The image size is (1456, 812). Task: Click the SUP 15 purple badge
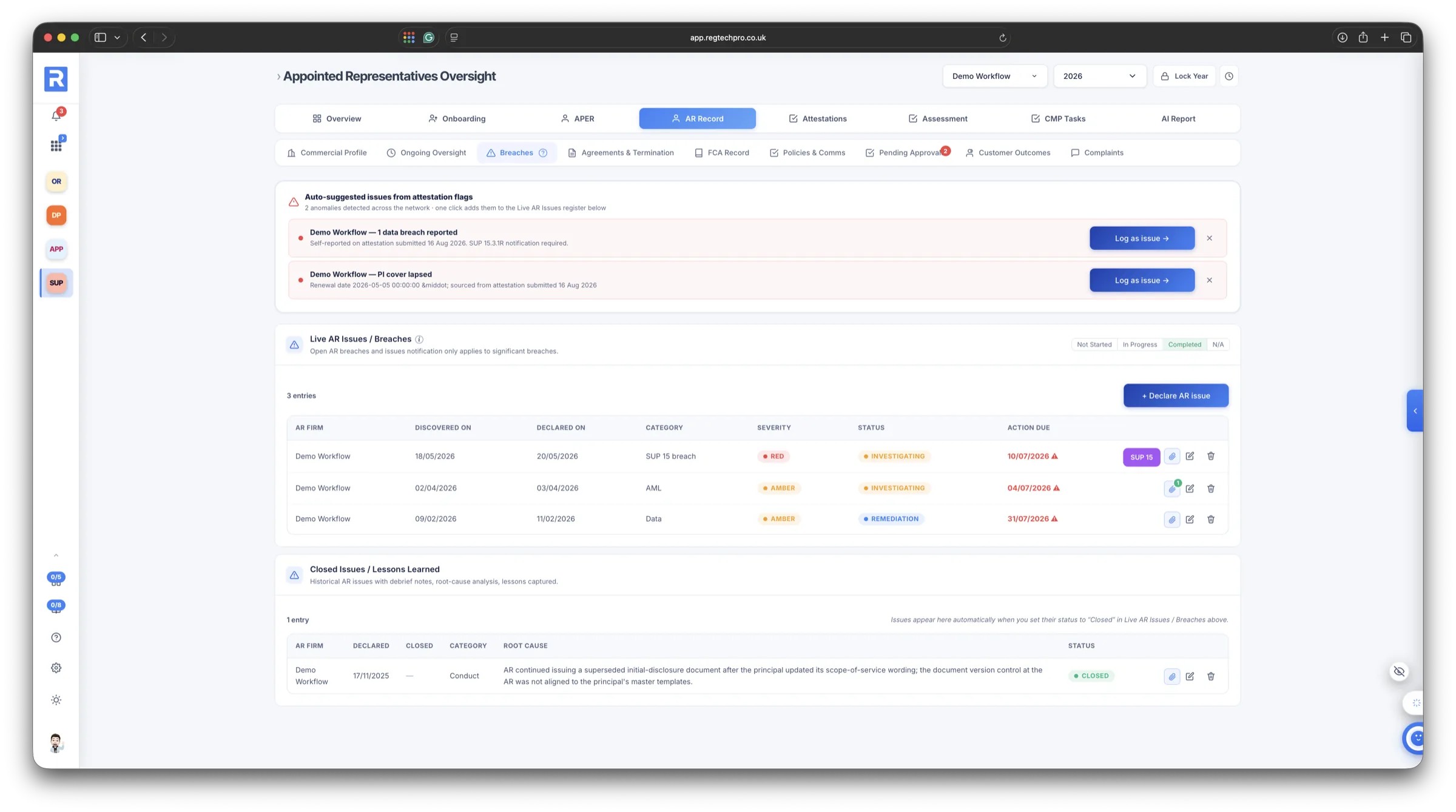1141,457
